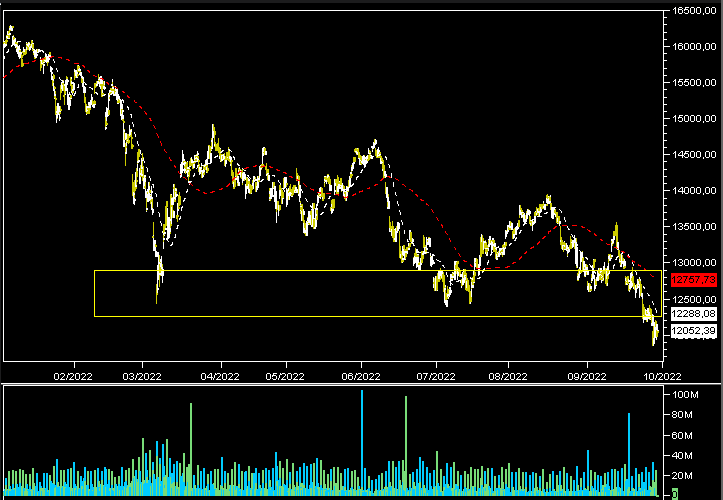
Task: Select the 12500,00 price level label
Action: click(x=694, y=299)
